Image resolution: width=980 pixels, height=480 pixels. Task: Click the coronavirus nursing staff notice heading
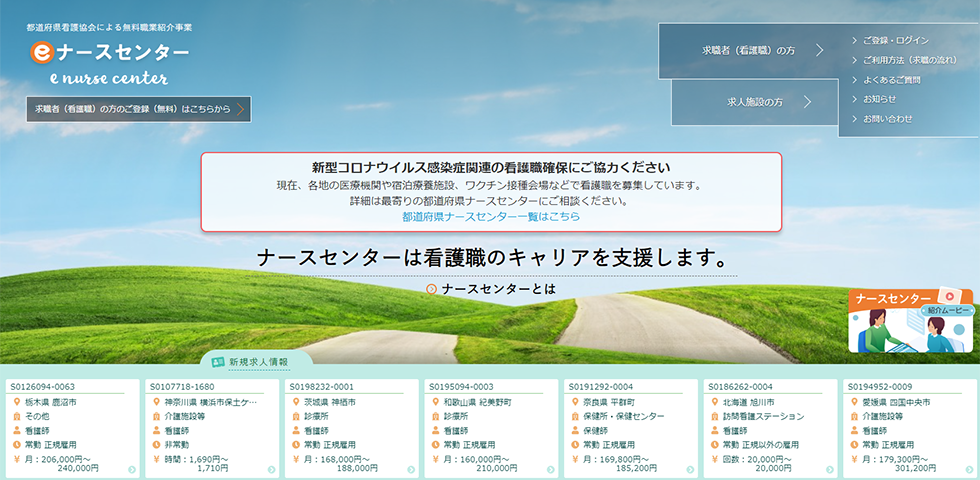[491, 168]
